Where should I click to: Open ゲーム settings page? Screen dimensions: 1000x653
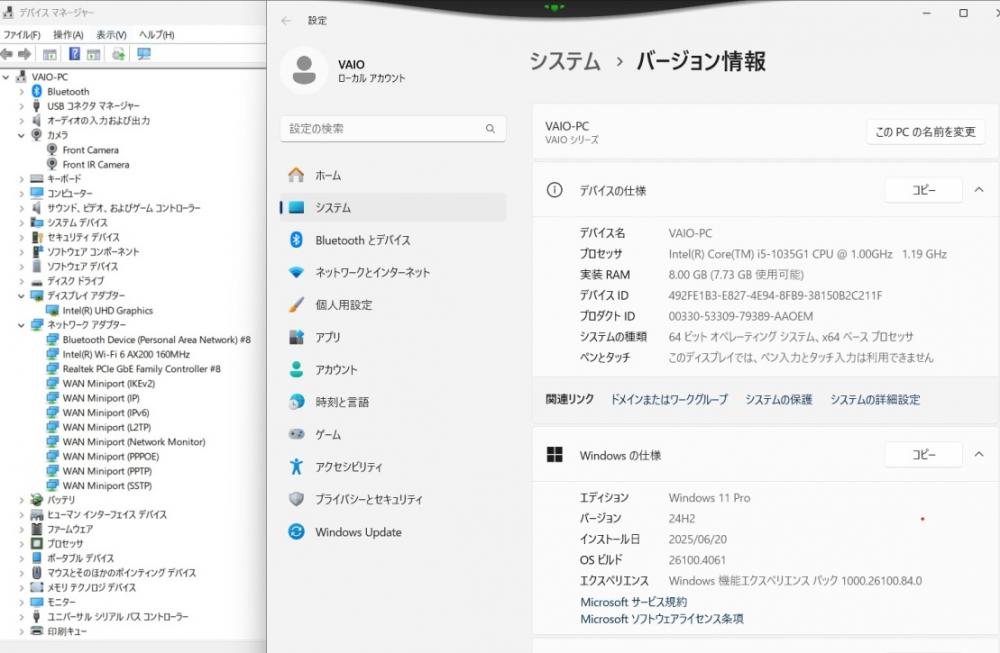point(393,434)
